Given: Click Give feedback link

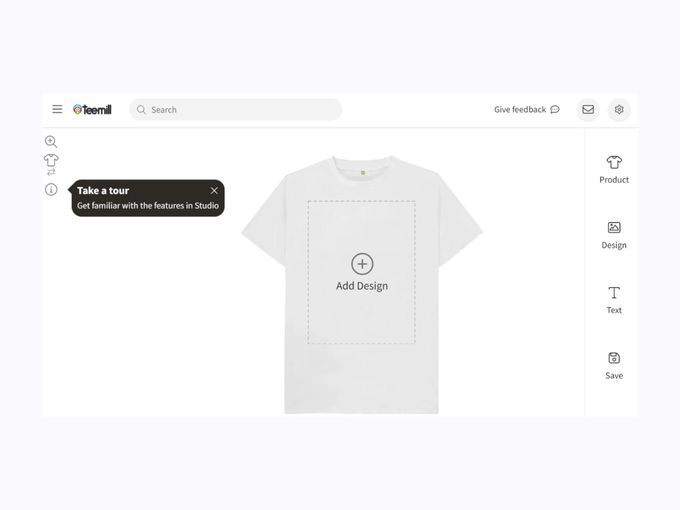Looking at the screenshot, I should coord(520,109).
